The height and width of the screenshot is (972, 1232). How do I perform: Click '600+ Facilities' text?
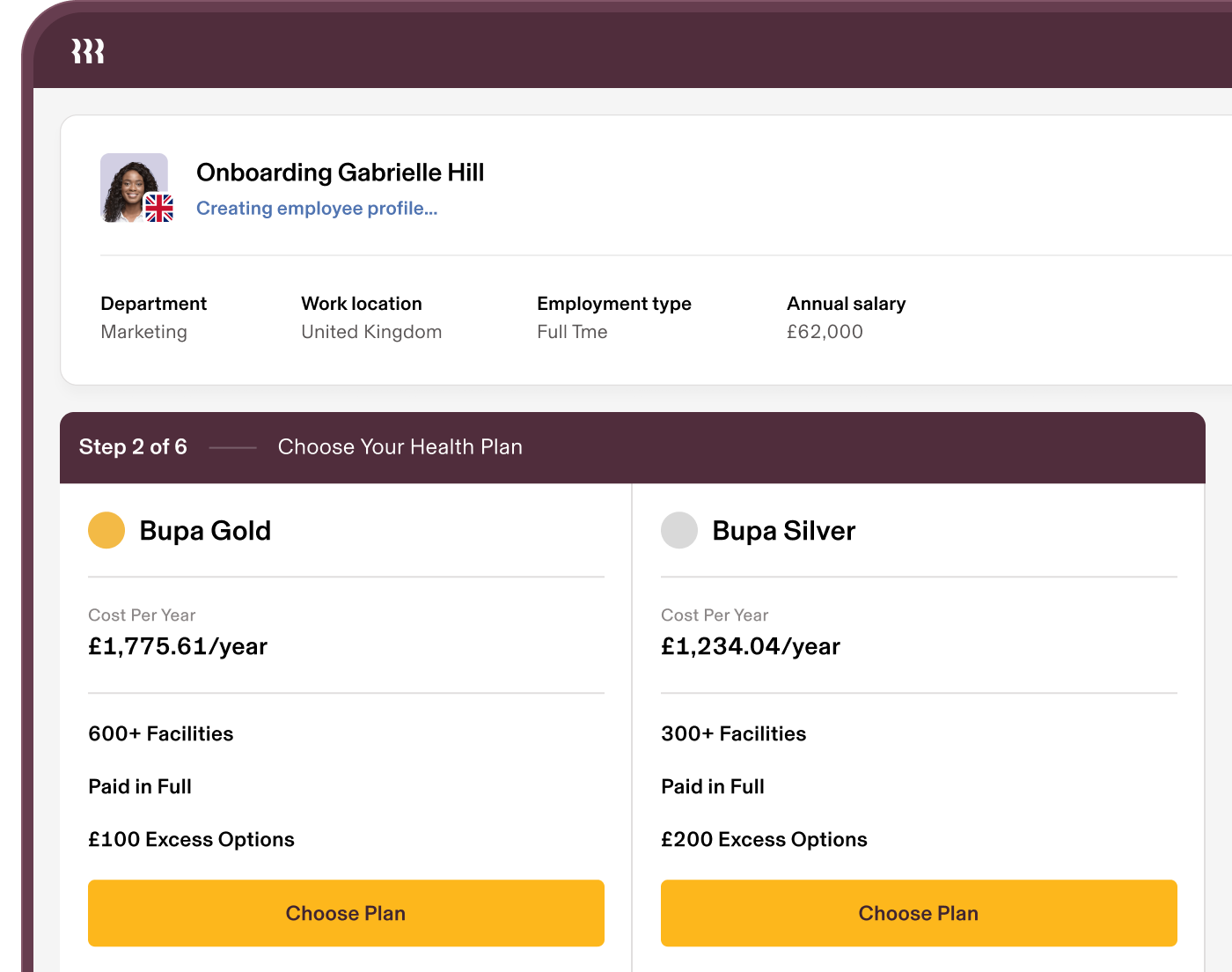coord(161,733)
